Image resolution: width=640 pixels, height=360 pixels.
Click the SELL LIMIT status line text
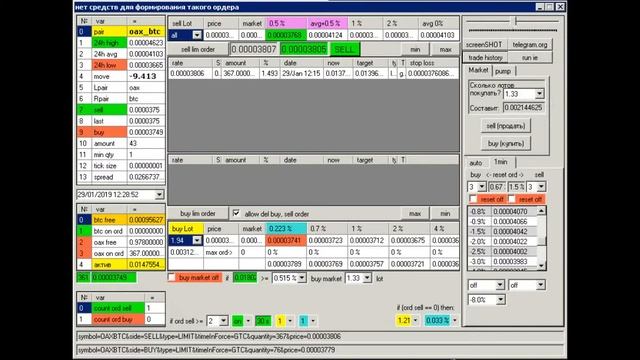pyautogui.click(x=209, y=337)
